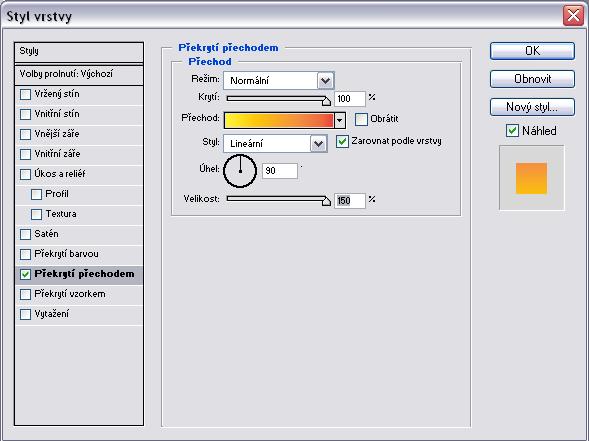Enable the Vržený stín effect checkbox
This screenshot has width=589, height=441.
[25, 94]
